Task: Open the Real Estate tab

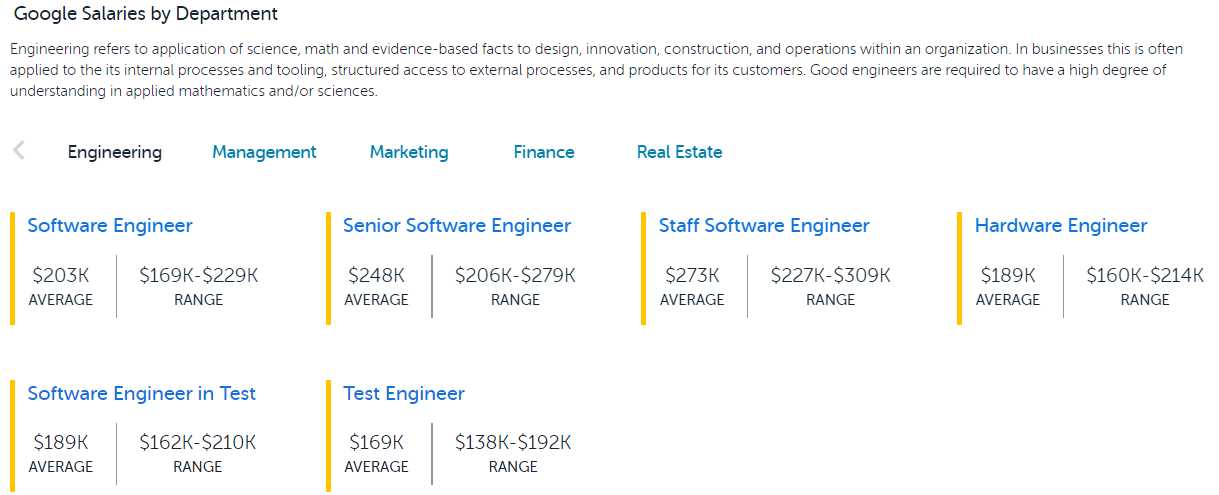Action: click(x=679, y=152)
